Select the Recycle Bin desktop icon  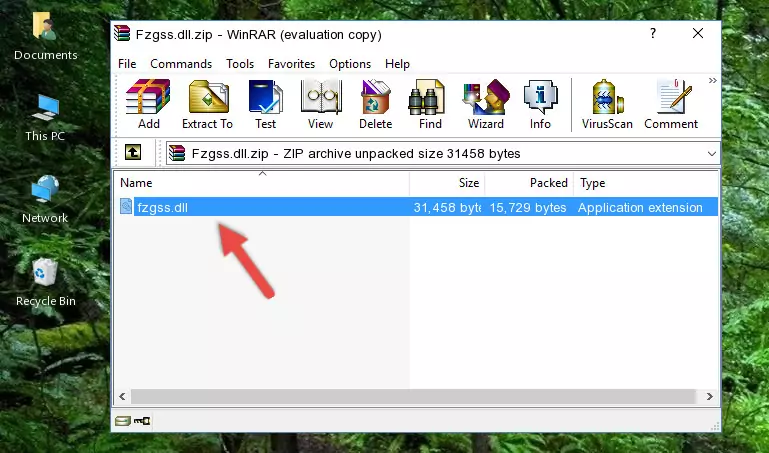coord(45,282)
